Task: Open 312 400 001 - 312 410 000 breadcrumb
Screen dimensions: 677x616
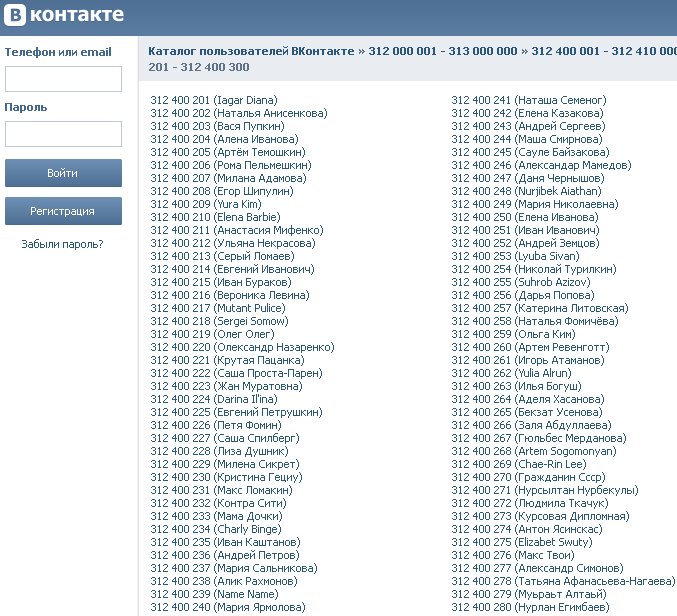Action: coord(604,51)
